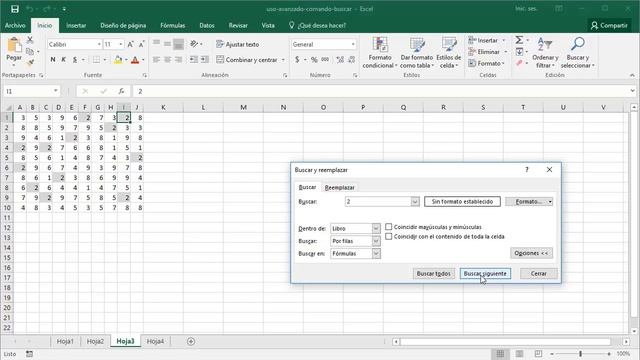The width and height of the screenshot is (640, 360).
Task: Add a new sheet with plus icon
Action: (191, 341)
